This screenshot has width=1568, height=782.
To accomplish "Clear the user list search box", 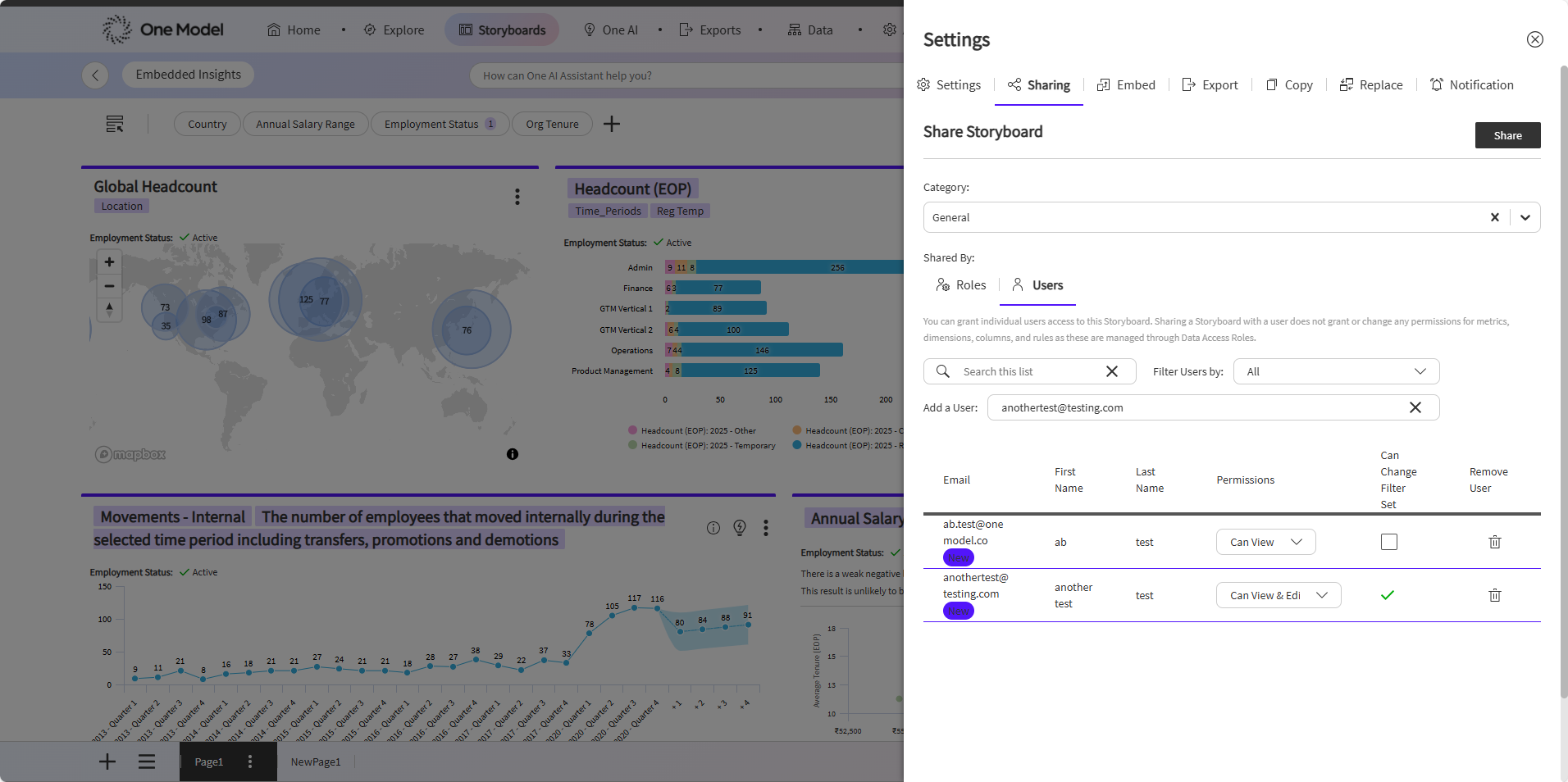I will [1111, 371].
